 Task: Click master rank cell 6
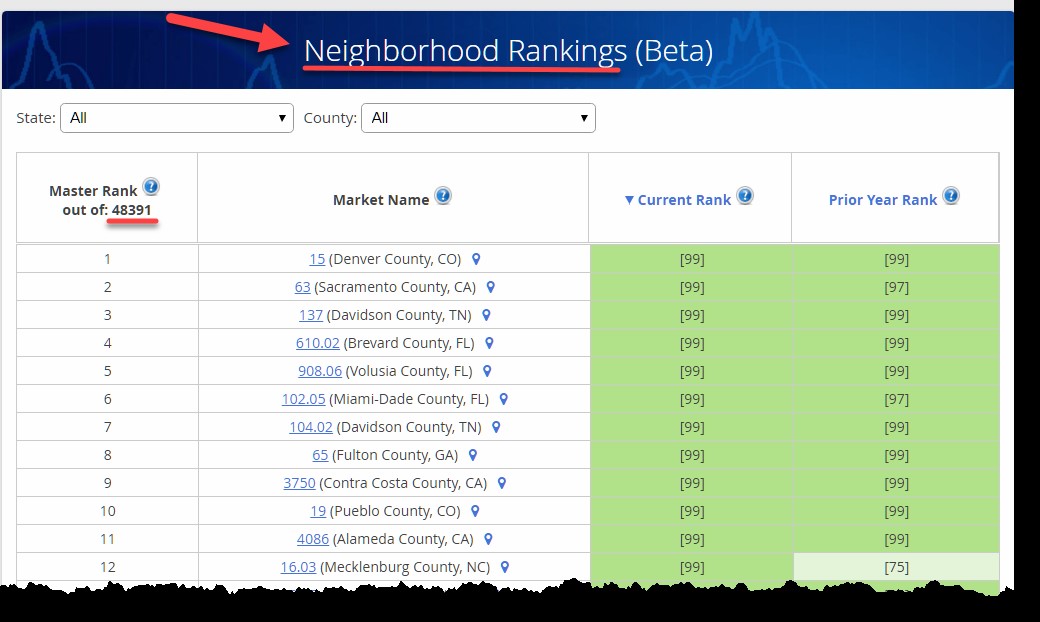(x=107, y=399)
